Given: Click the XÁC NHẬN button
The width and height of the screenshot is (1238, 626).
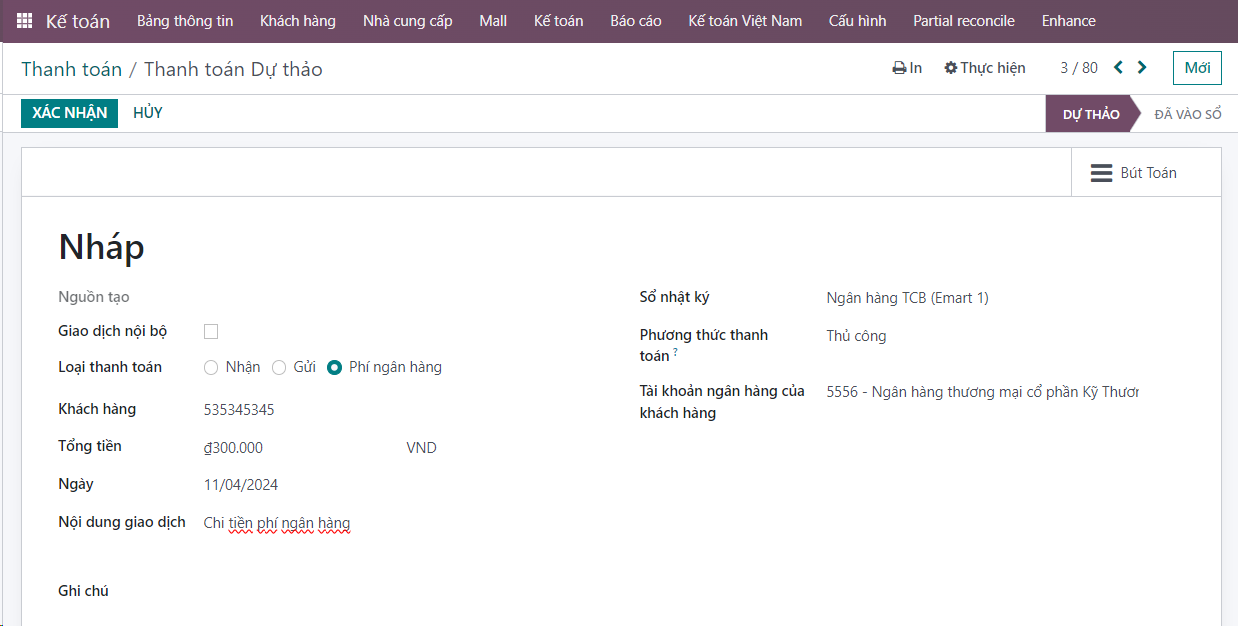Looking at the screenshot, I should point(70,113).
